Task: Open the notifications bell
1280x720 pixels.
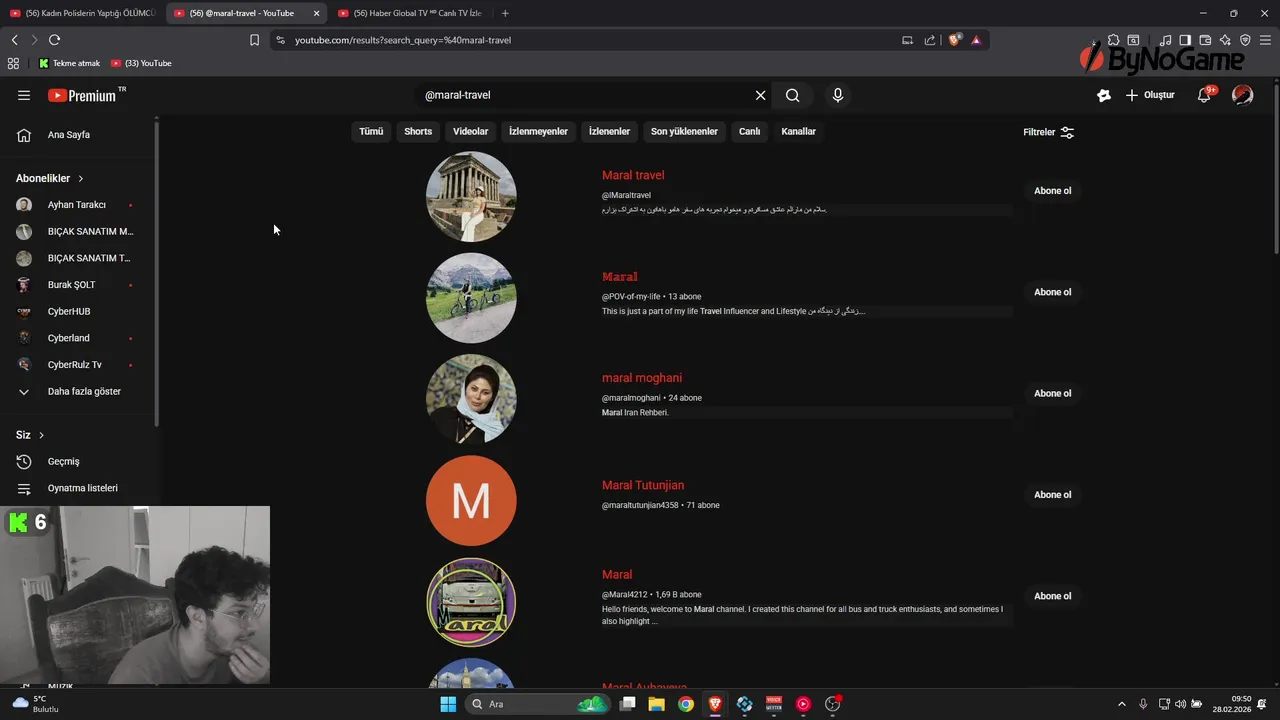Action: [1205, 95]
